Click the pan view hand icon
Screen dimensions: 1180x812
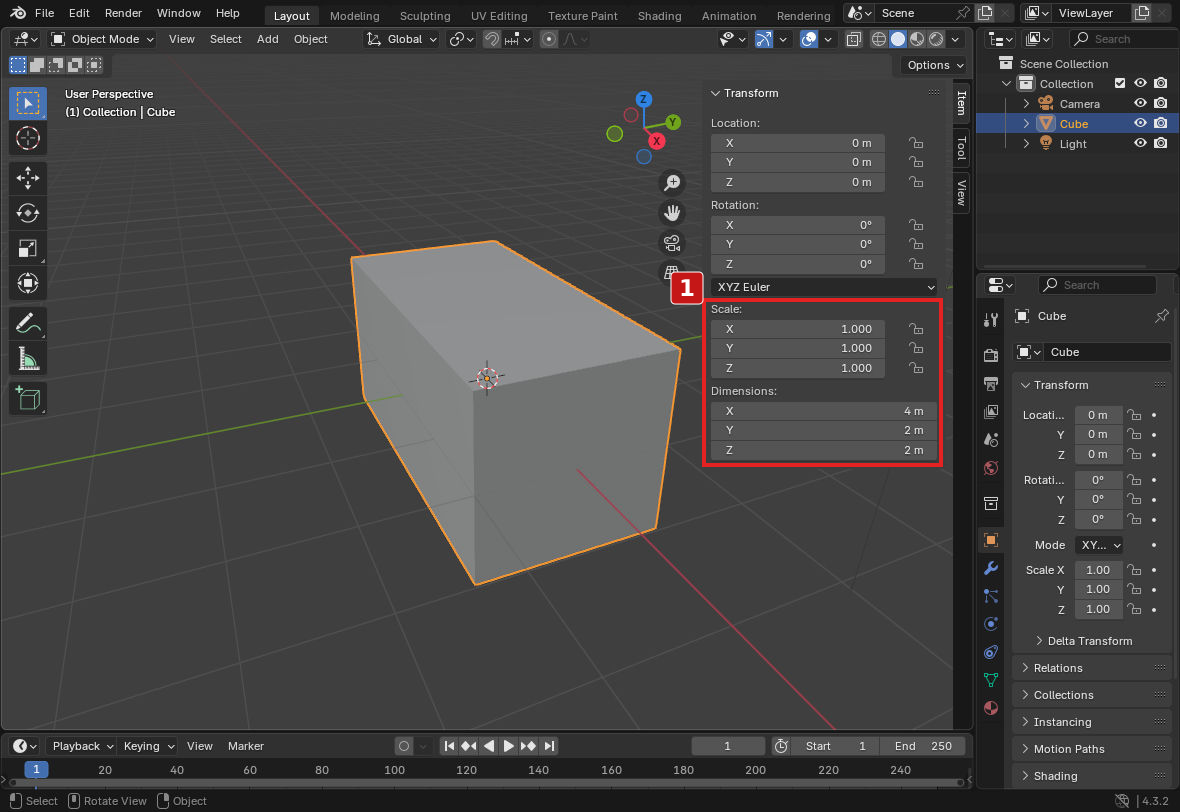(x=672, y=213)
